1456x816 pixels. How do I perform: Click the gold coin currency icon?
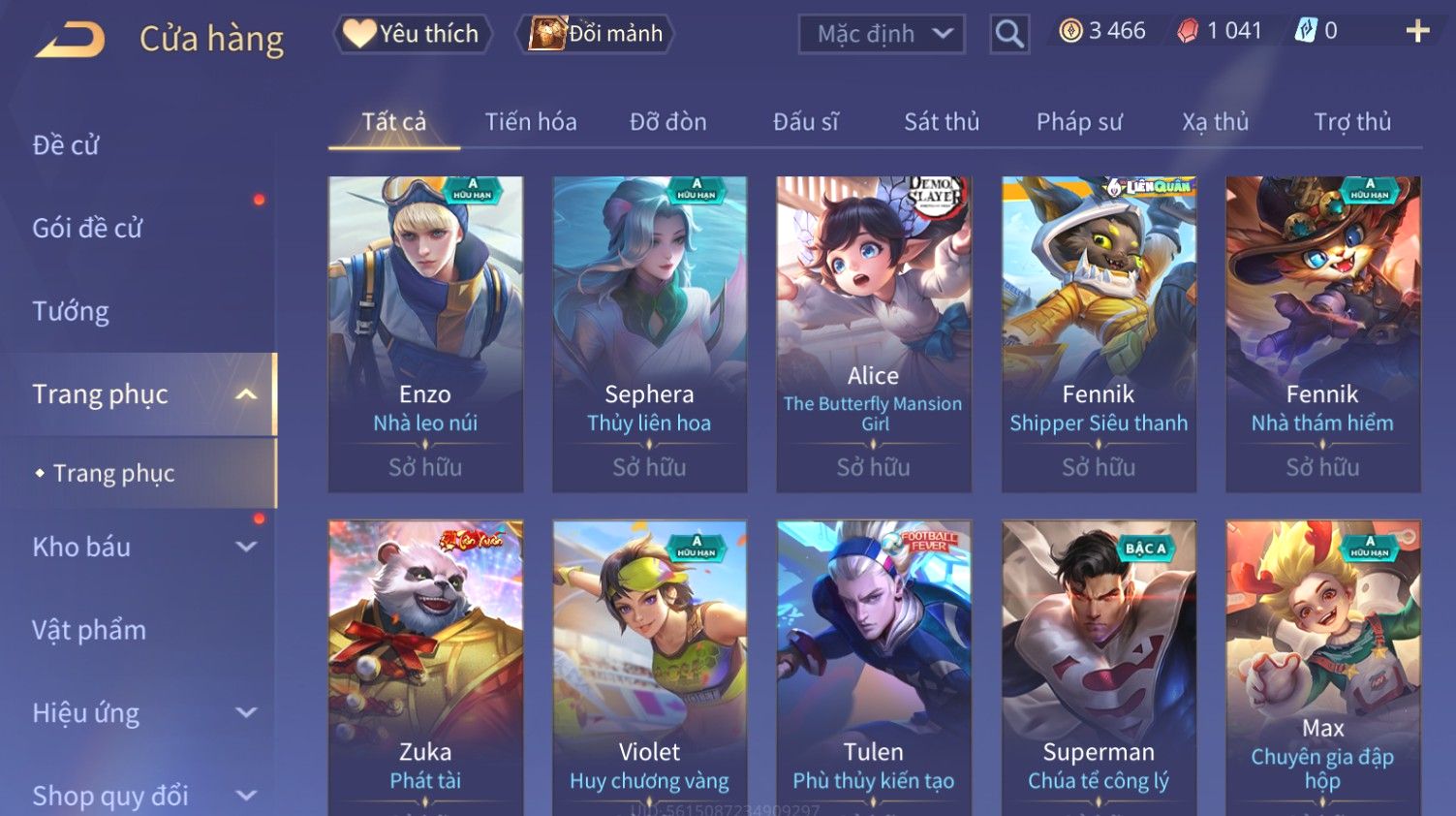pos(1070,31)
